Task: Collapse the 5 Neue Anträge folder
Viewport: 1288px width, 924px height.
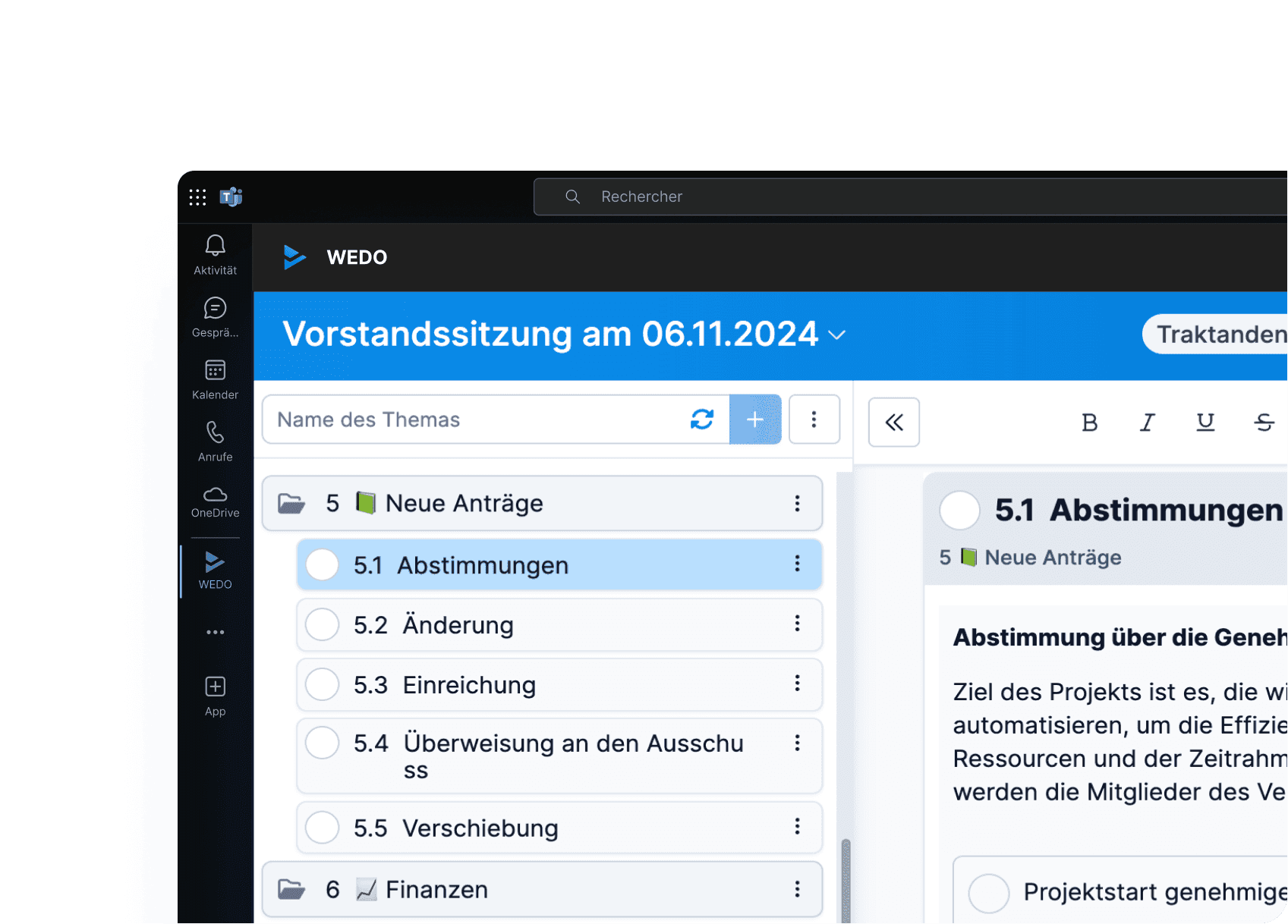Action: (x=291, y=502)
